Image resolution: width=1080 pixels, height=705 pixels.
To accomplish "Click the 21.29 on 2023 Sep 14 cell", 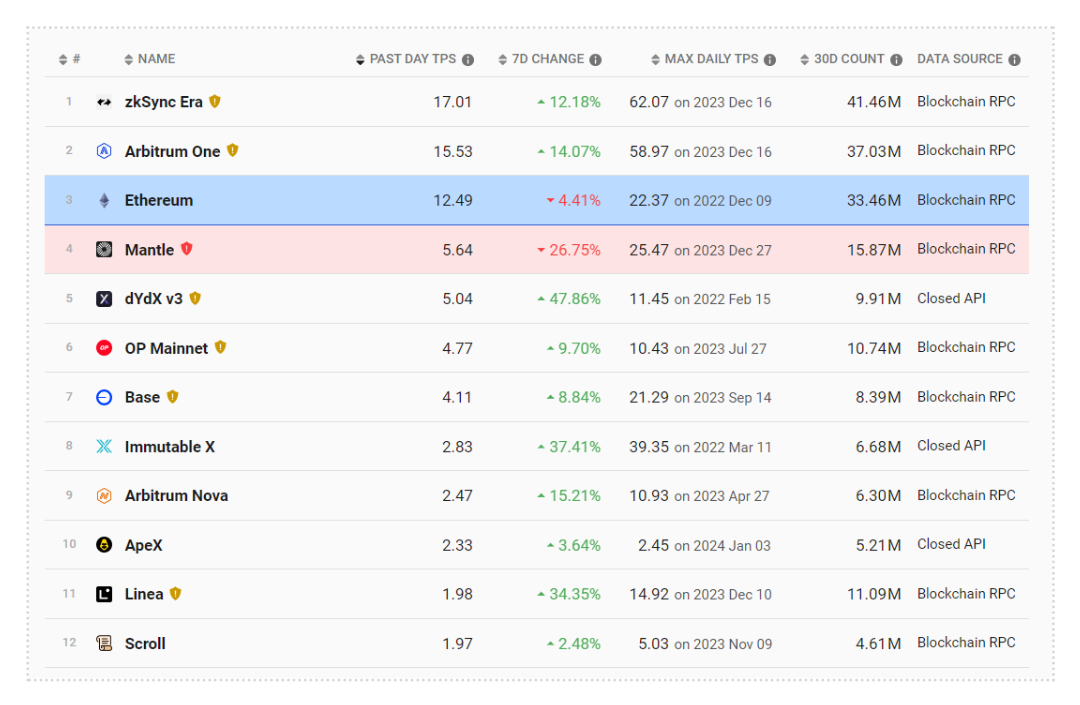I will click(x=700, y=397).
